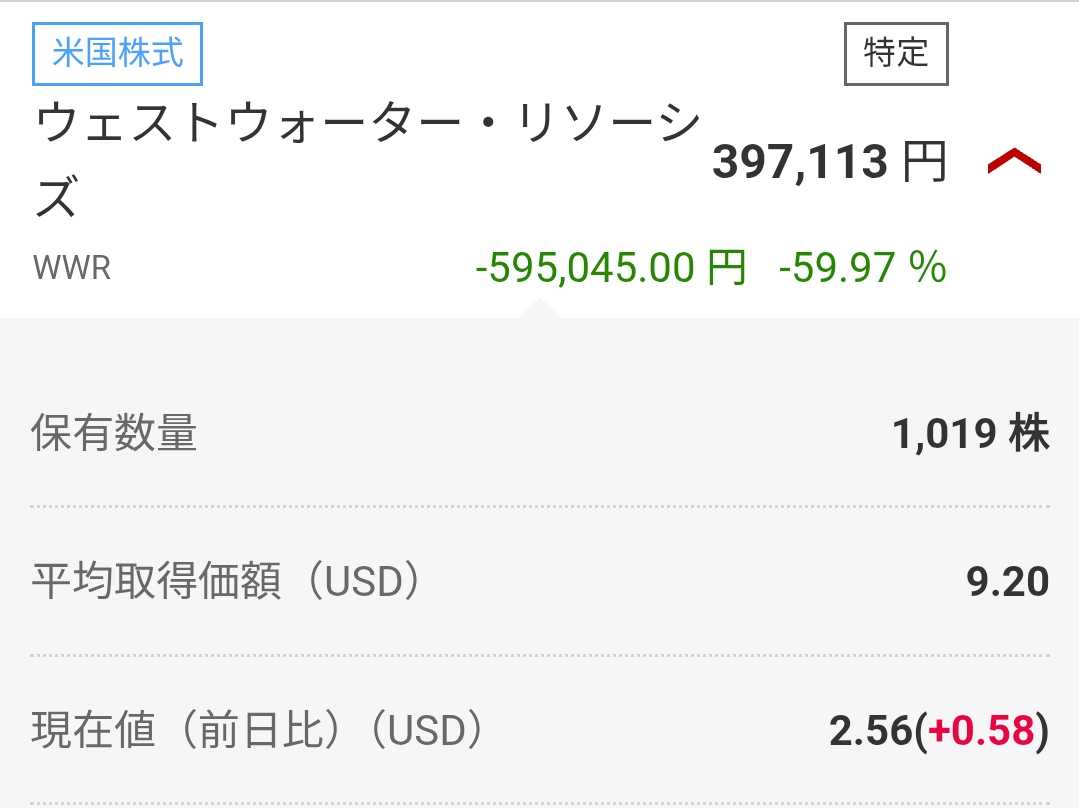Select the 保有数量 row label
Viewport: 1079px width, 808px height.
click(114, 434)
